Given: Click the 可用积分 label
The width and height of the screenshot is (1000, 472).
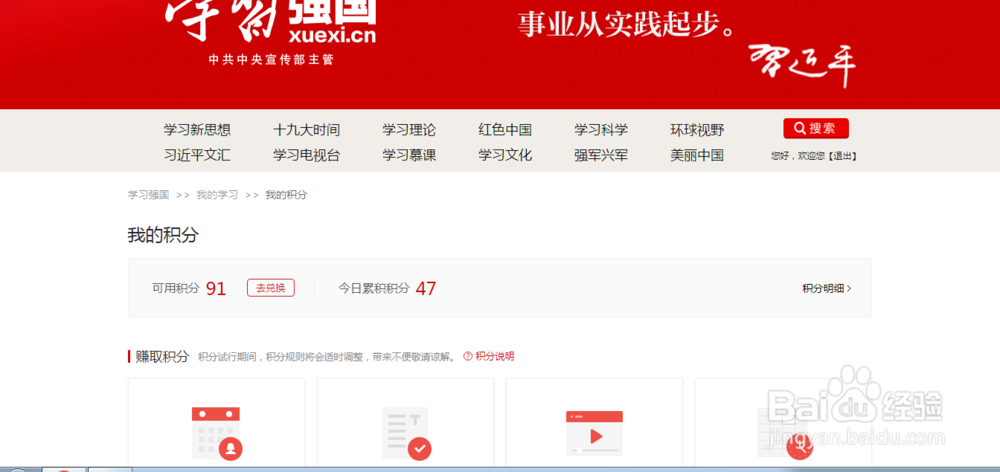Looking at the screenshot, I should tap(175, 288).
